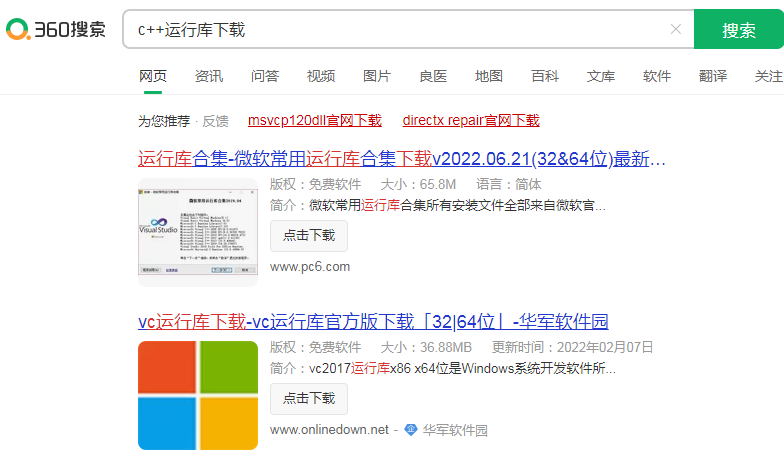Screen dimensions: 784x464
Task: Select the 网页 tab
Action: pyautogui.click(x=152, y=76)
